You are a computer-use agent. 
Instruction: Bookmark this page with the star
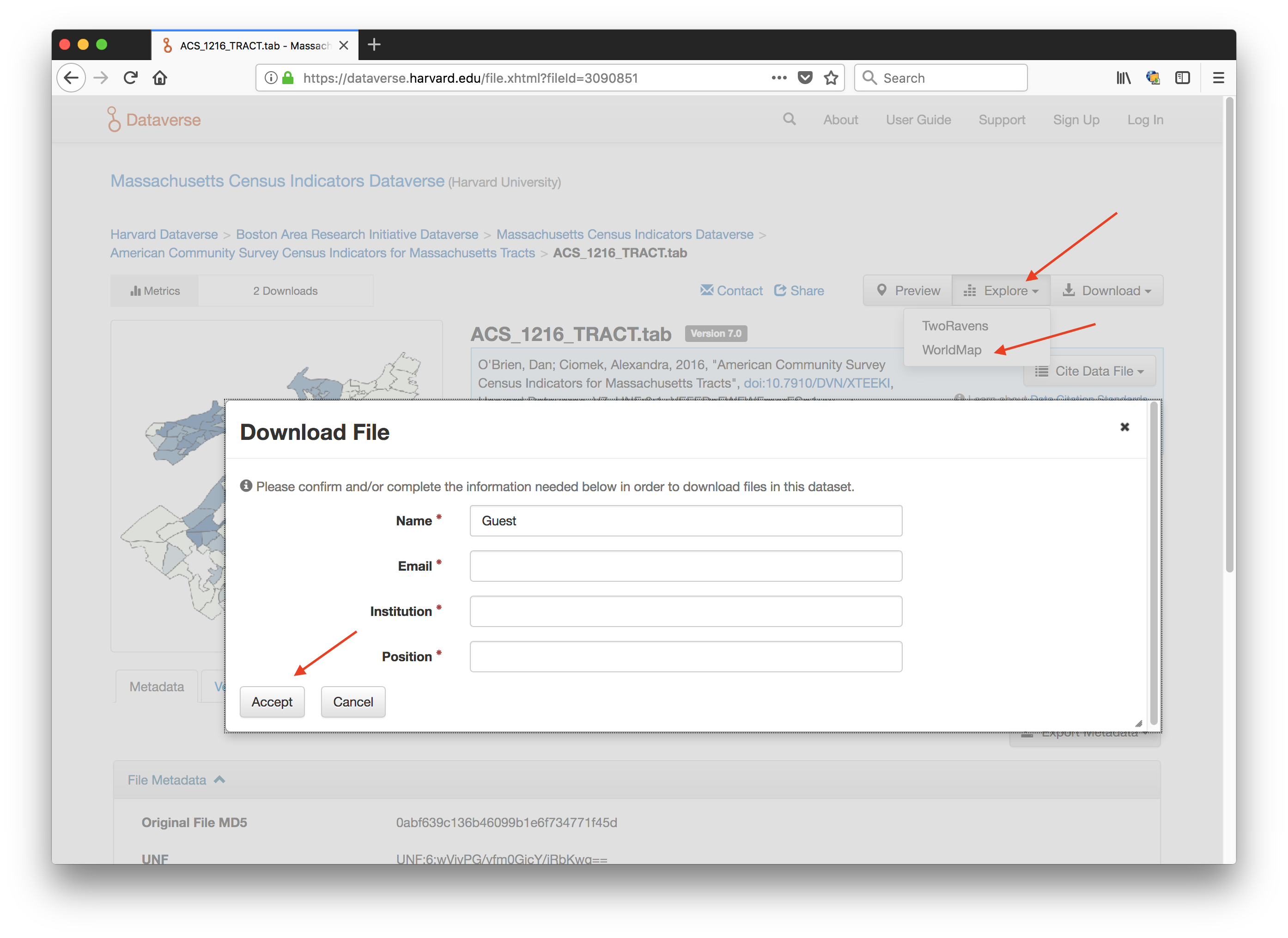tap(832, 78)
